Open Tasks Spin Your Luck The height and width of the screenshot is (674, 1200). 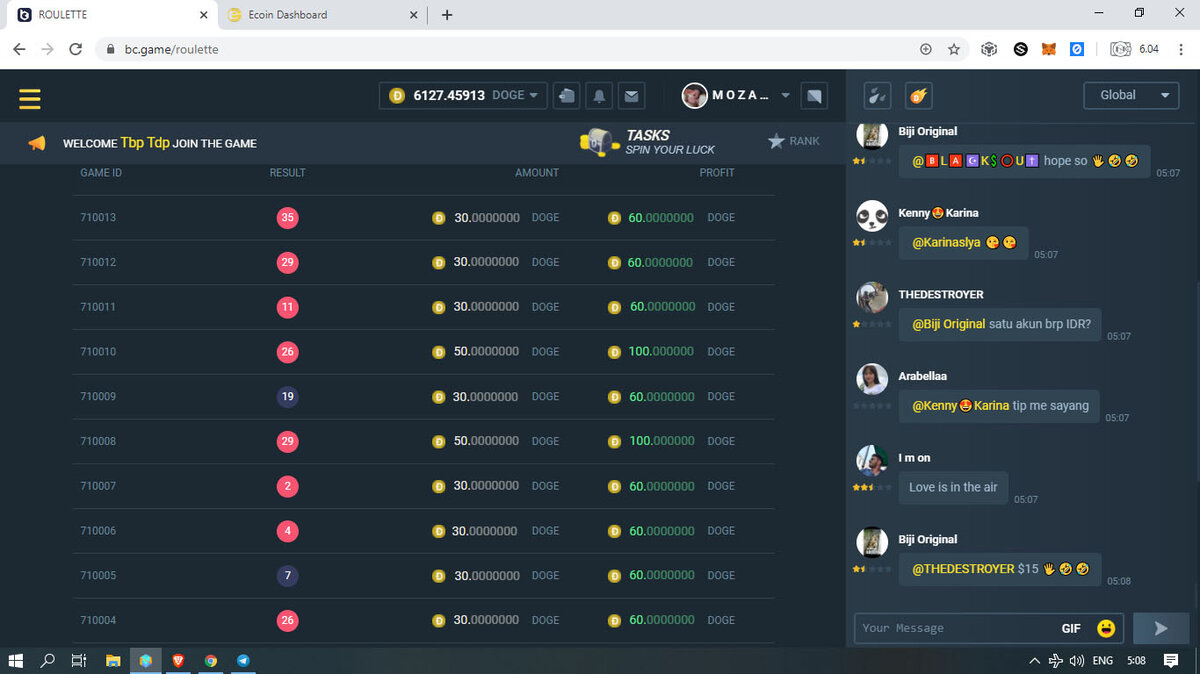click(648, 142)
